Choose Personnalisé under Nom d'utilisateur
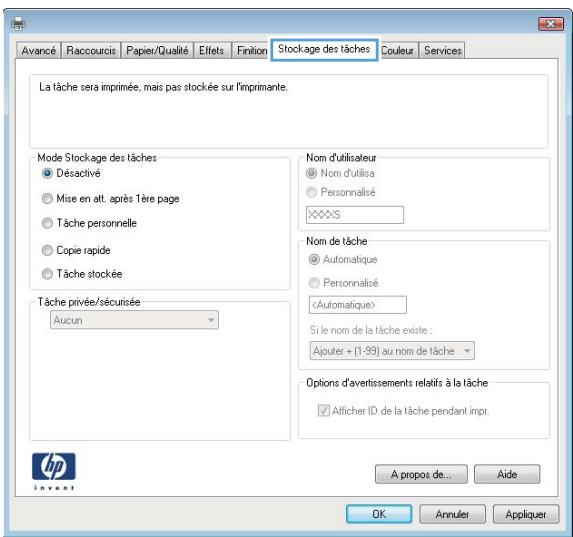573x537 pixels. tap(341, 192)
